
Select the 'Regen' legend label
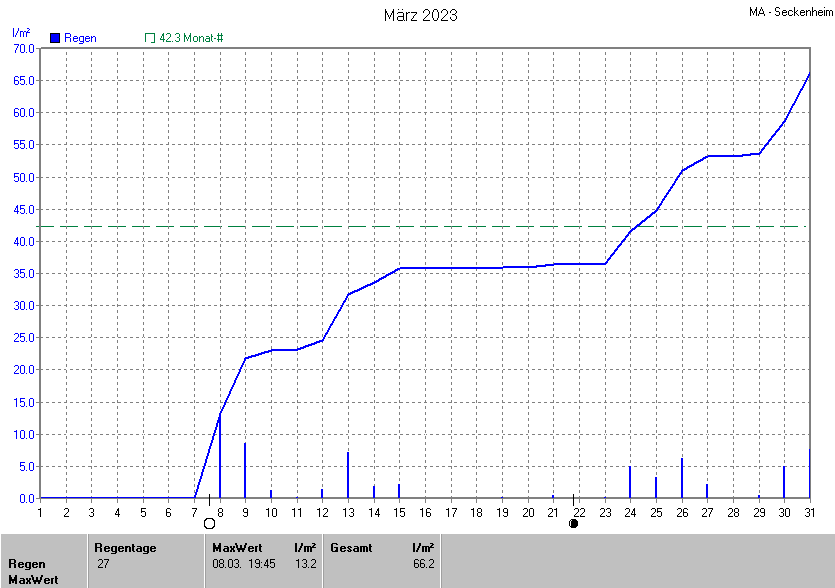[x=80, y=38]
